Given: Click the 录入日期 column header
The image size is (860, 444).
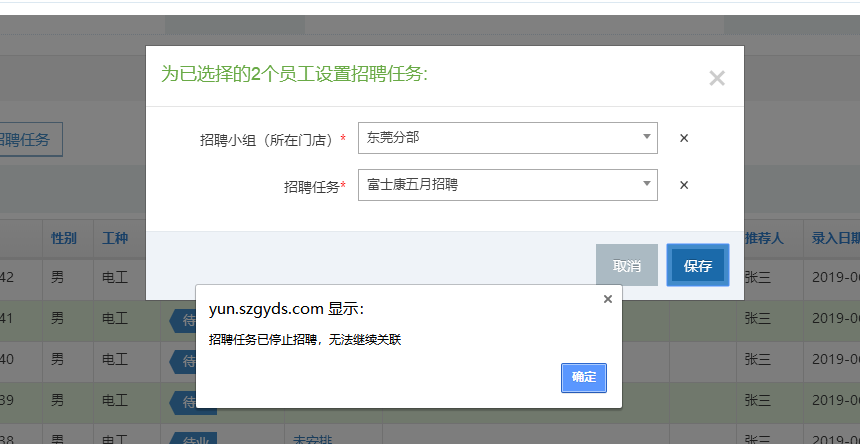Looking at the screenshot, I should pyautogui.click(x=835, y=239).
